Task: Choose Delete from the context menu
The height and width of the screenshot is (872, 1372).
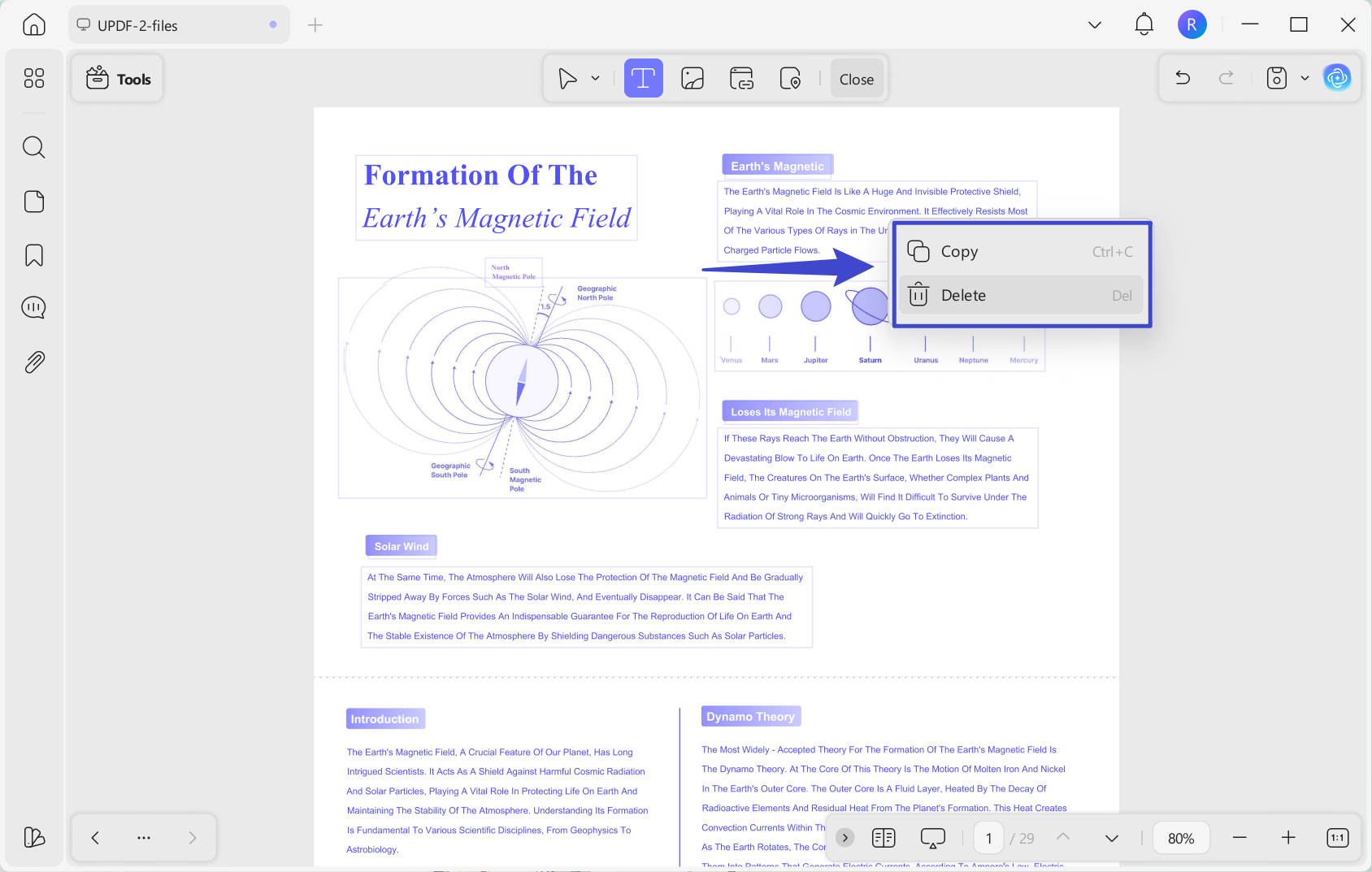Action: pos(1021,296)
